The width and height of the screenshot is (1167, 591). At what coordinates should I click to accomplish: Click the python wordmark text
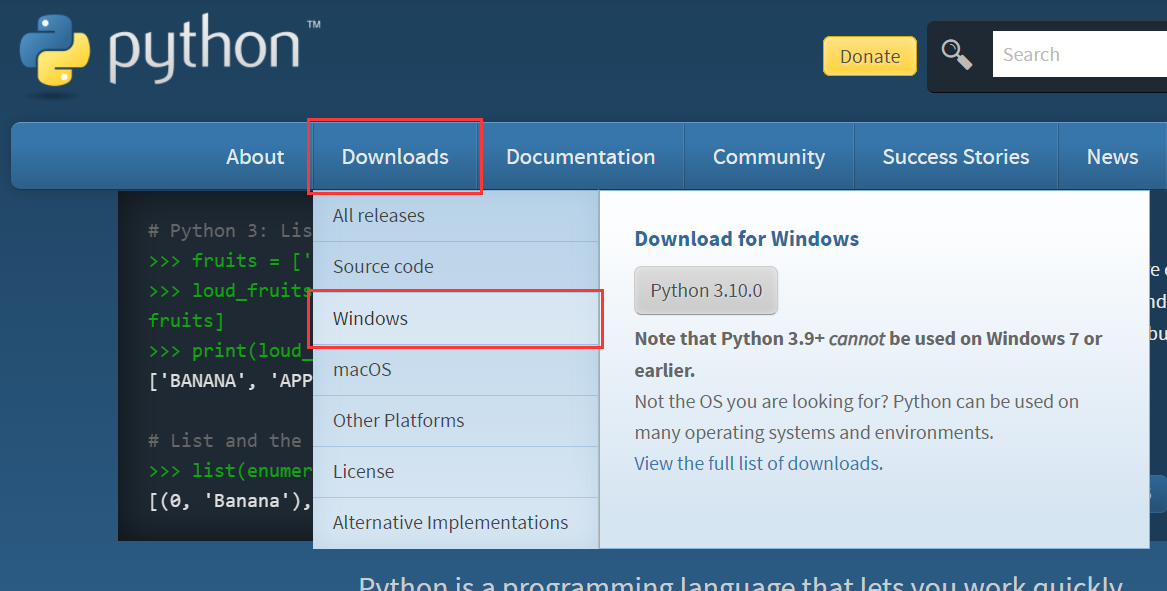tap(205, 50)
